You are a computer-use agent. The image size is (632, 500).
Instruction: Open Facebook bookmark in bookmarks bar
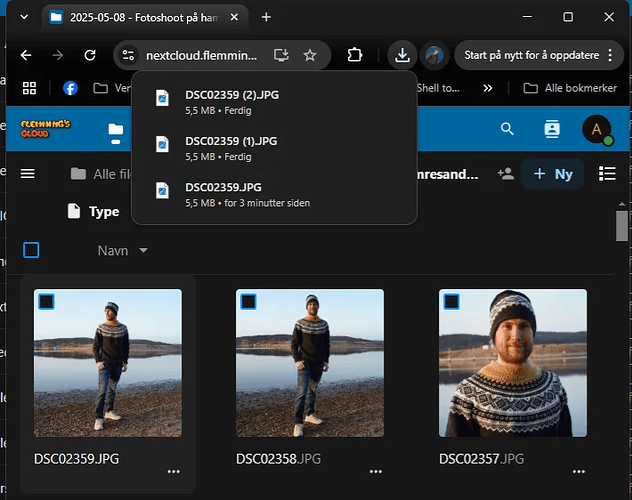[71, 88]
